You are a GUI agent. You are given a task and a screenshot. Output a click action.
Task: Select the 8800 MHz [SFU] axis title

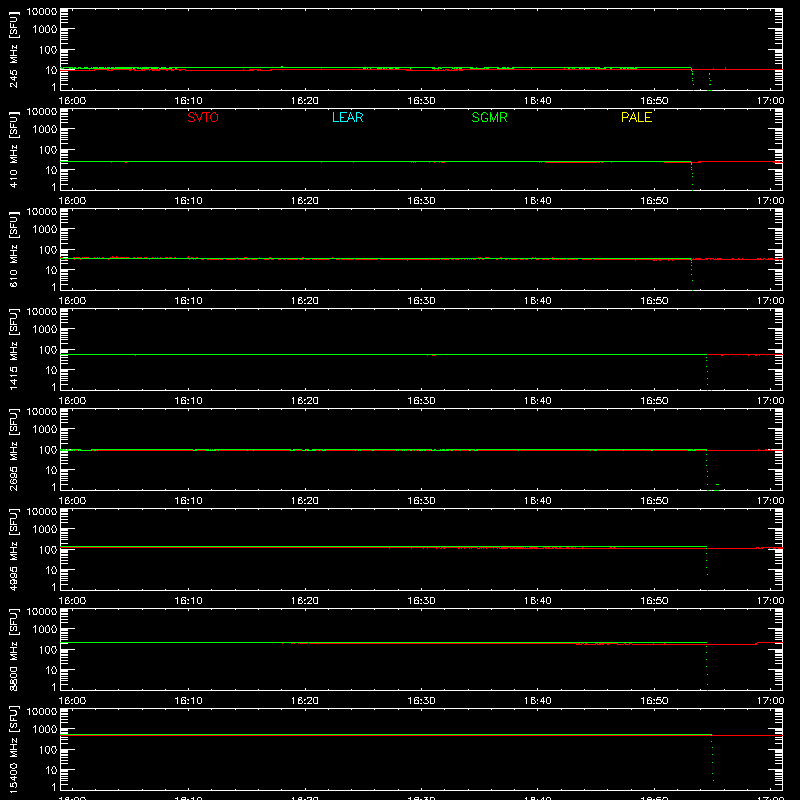click(14, 649)
